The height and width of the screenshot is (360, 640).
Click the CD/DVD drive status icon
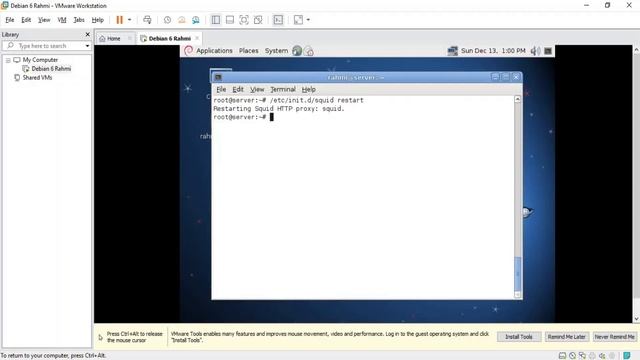pyautogui.click(x=572, y=356)
